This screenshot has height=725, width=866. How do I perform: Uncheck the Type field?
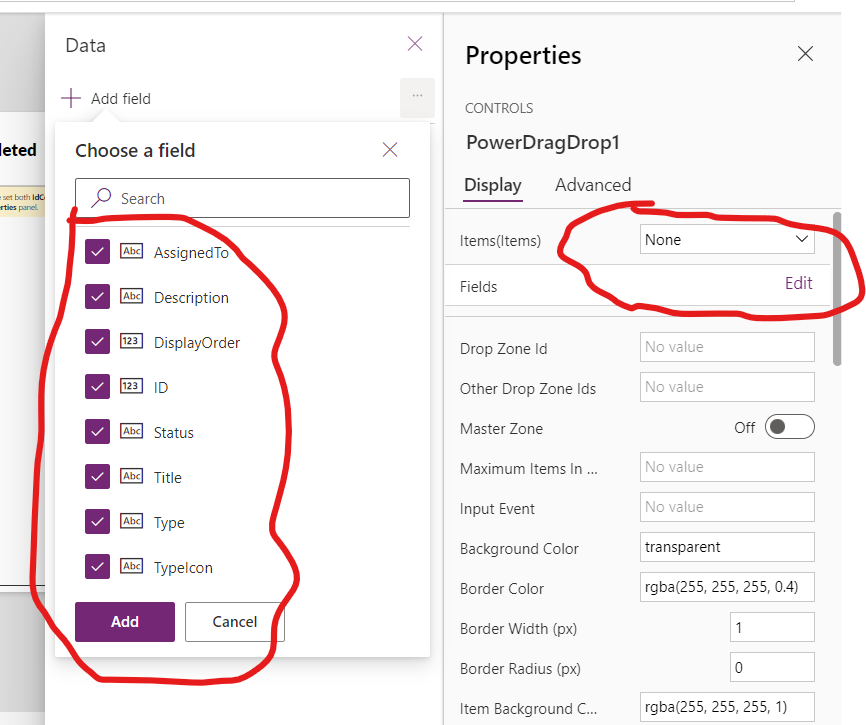pyautogui.click(x=97, y=521)
